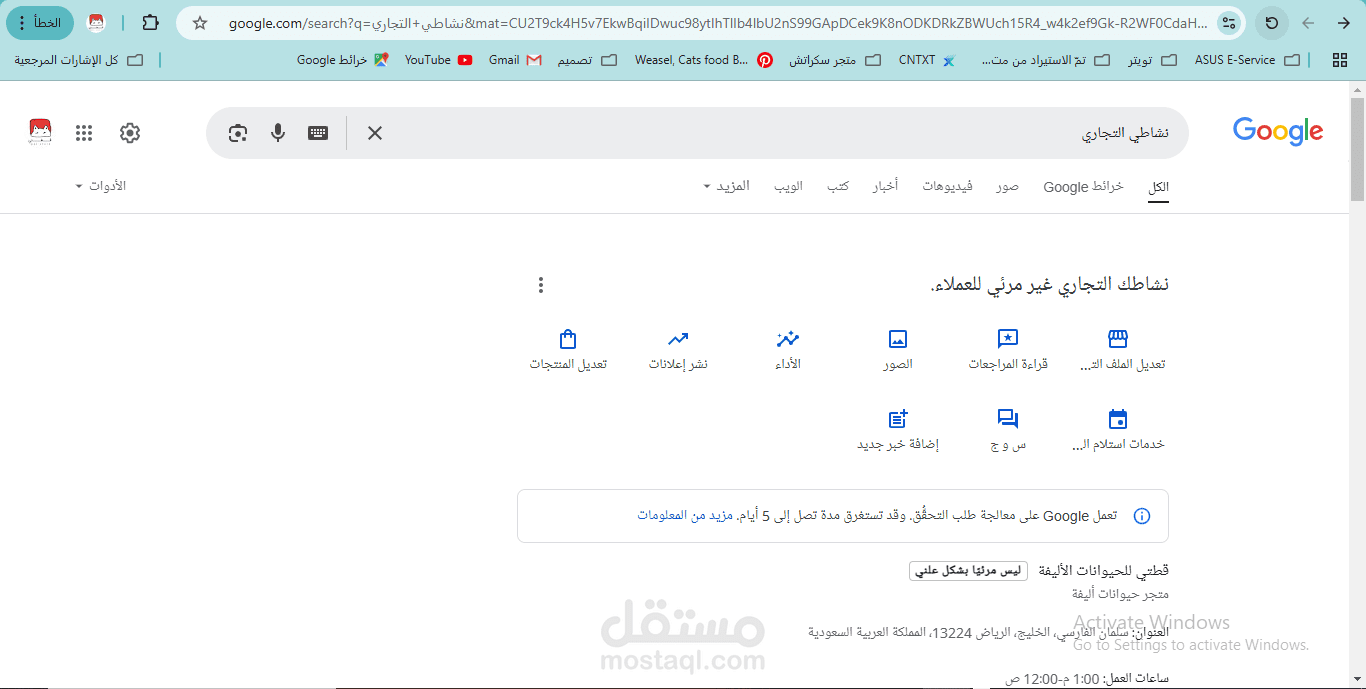Click the page vertical scrollbar thumb
This screenshot has width=1366, height=689.
point(1357,149)
